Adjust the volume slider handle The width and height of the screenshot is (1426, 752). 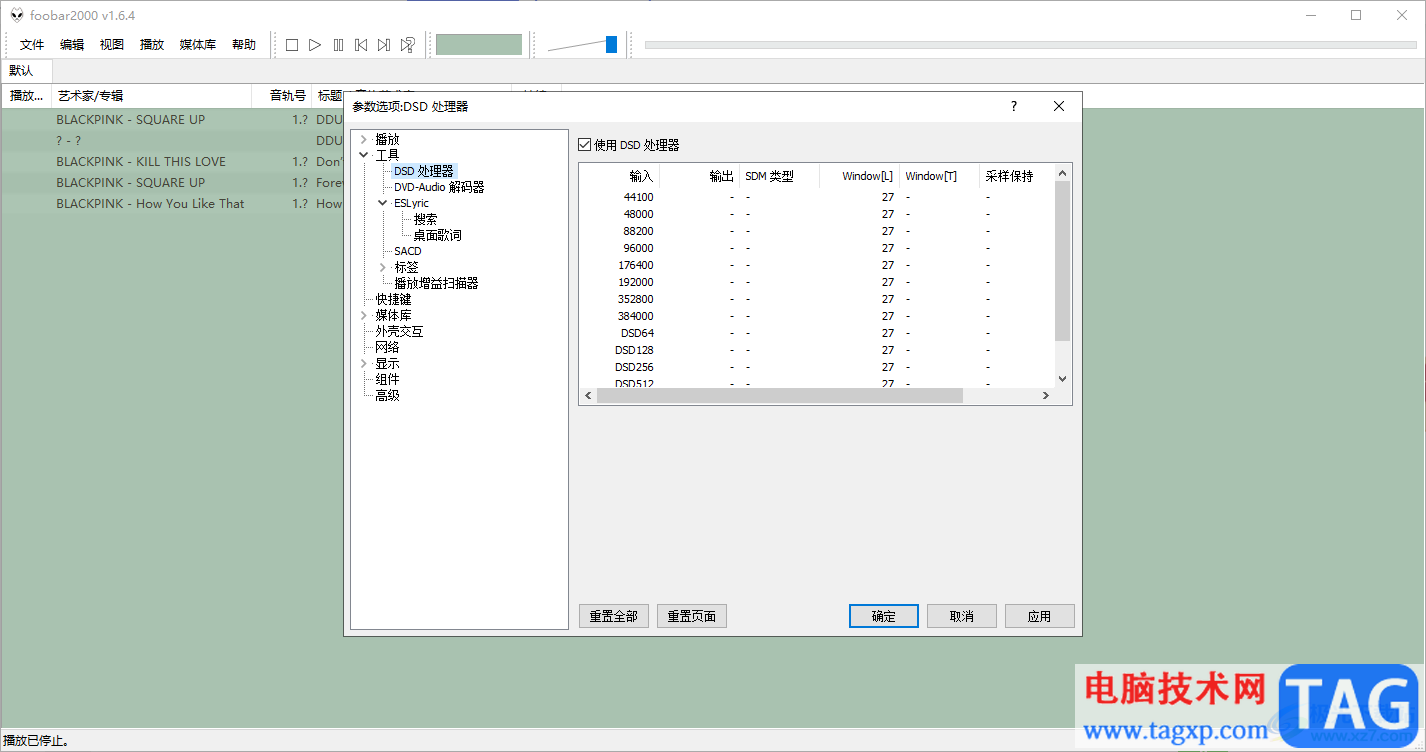(x=611, y=44)
